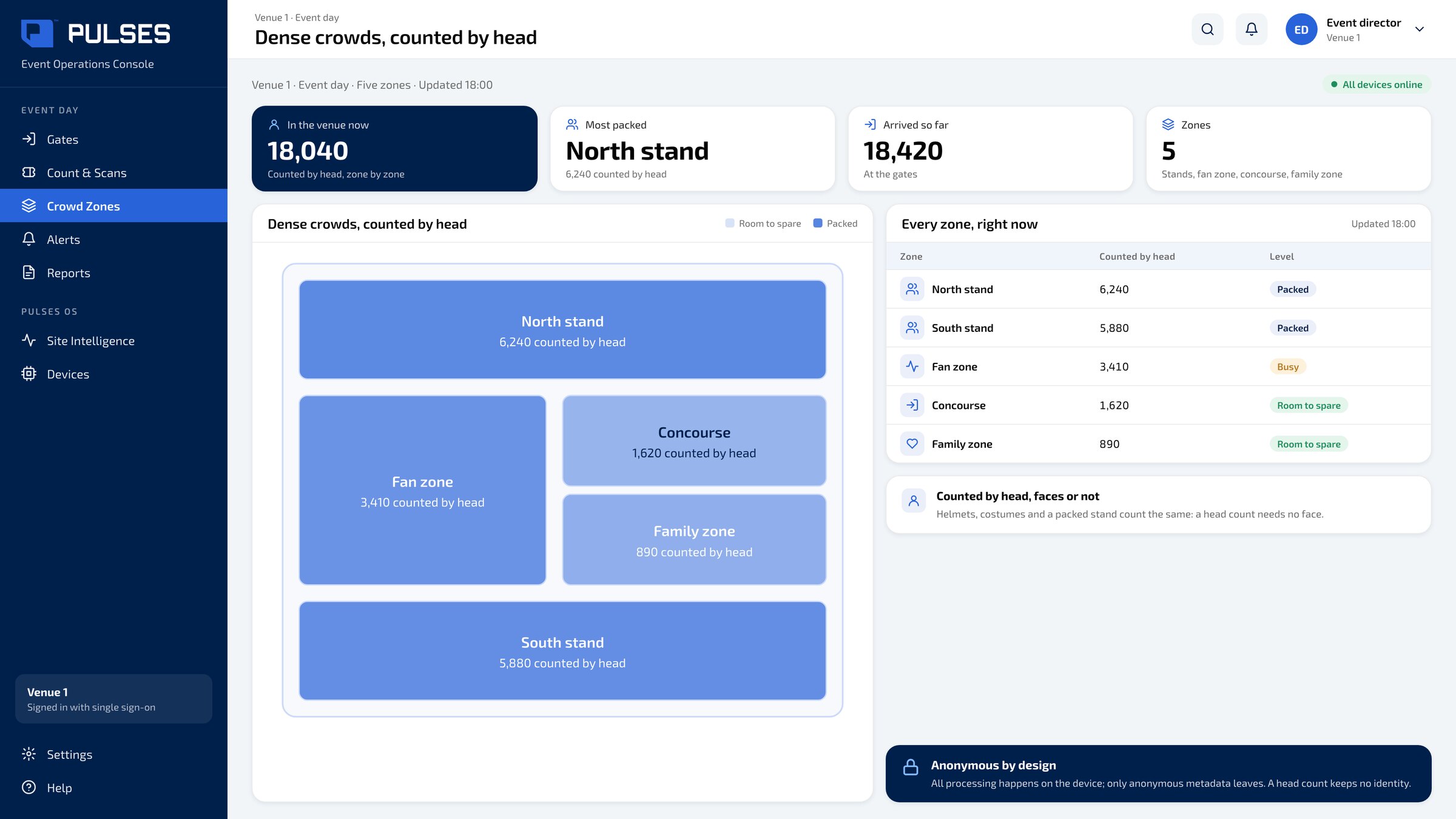
Task: Click the Devices chip icon
Action: point(29,373)
